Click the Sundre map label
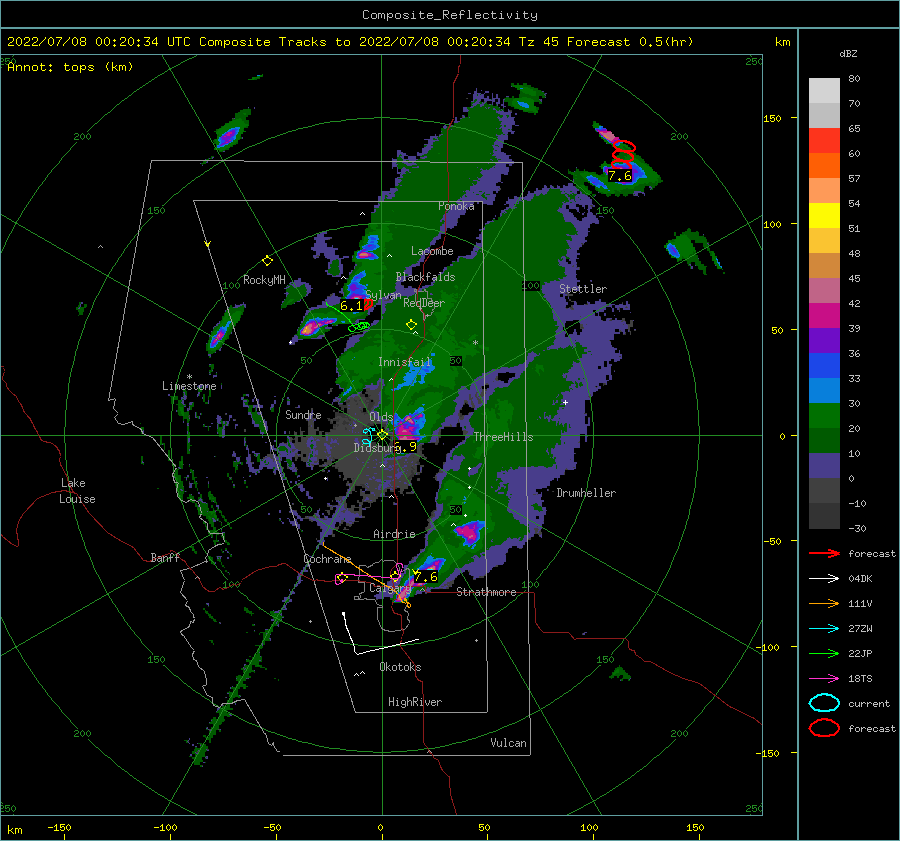Image resolution: width=900 pixels, height=841 pixels. tap(303, 414)
